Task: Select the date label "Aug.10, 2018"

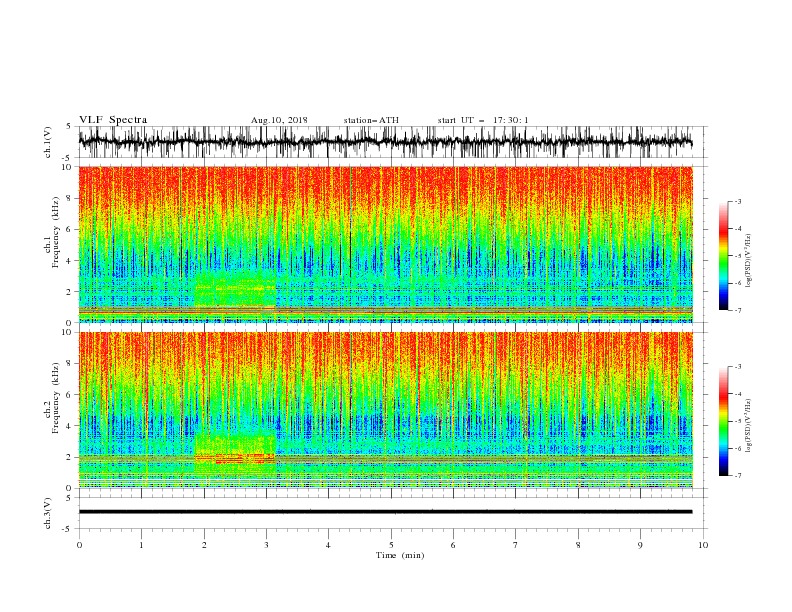Action: click(x=279, y=120)
